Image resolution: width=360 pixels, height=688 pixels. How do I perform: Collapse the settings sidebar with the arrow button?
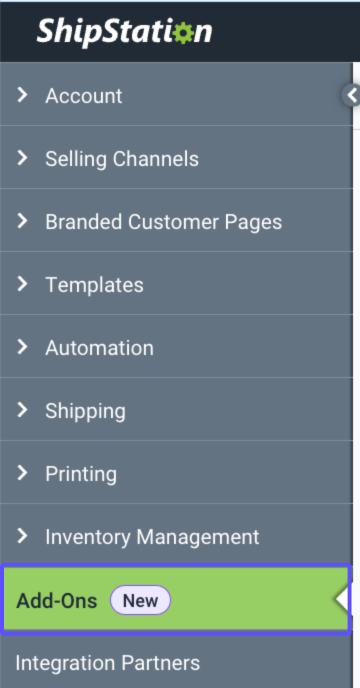(x=352, y=95)
